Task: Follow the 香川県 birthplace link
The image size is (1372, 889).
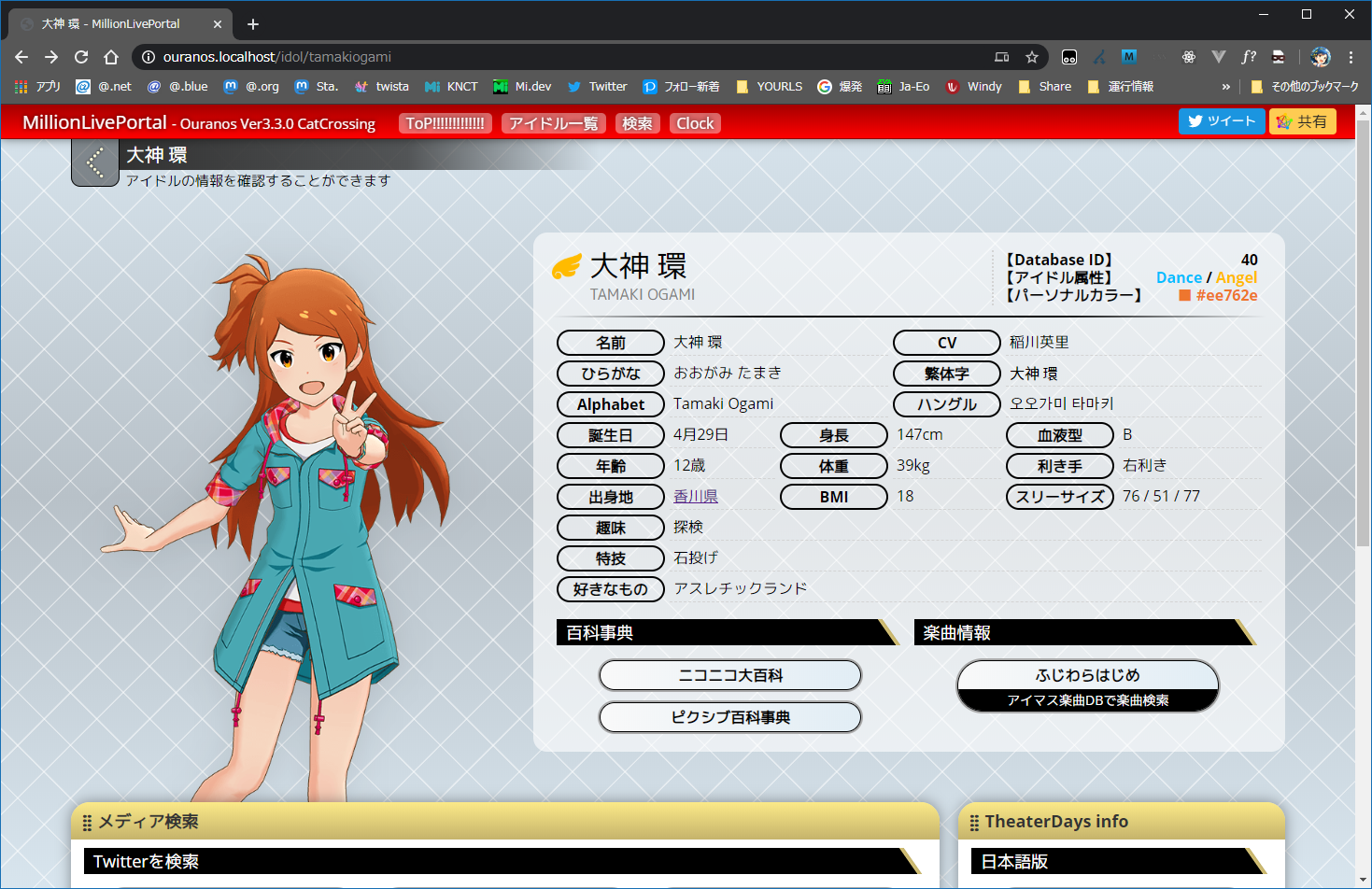Action: tap(696, 497)
